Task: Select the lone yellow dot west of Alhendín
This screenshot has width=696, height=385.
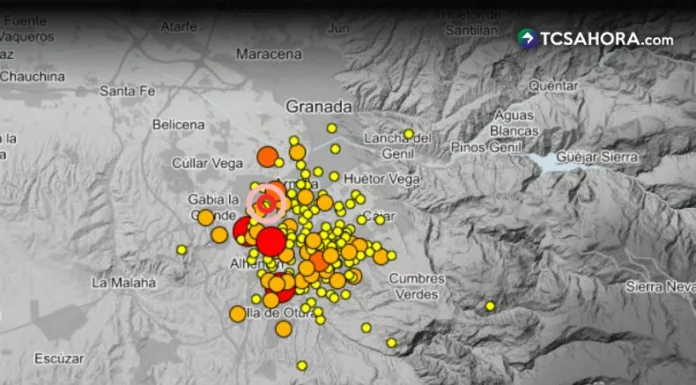Action: point(182,250)
